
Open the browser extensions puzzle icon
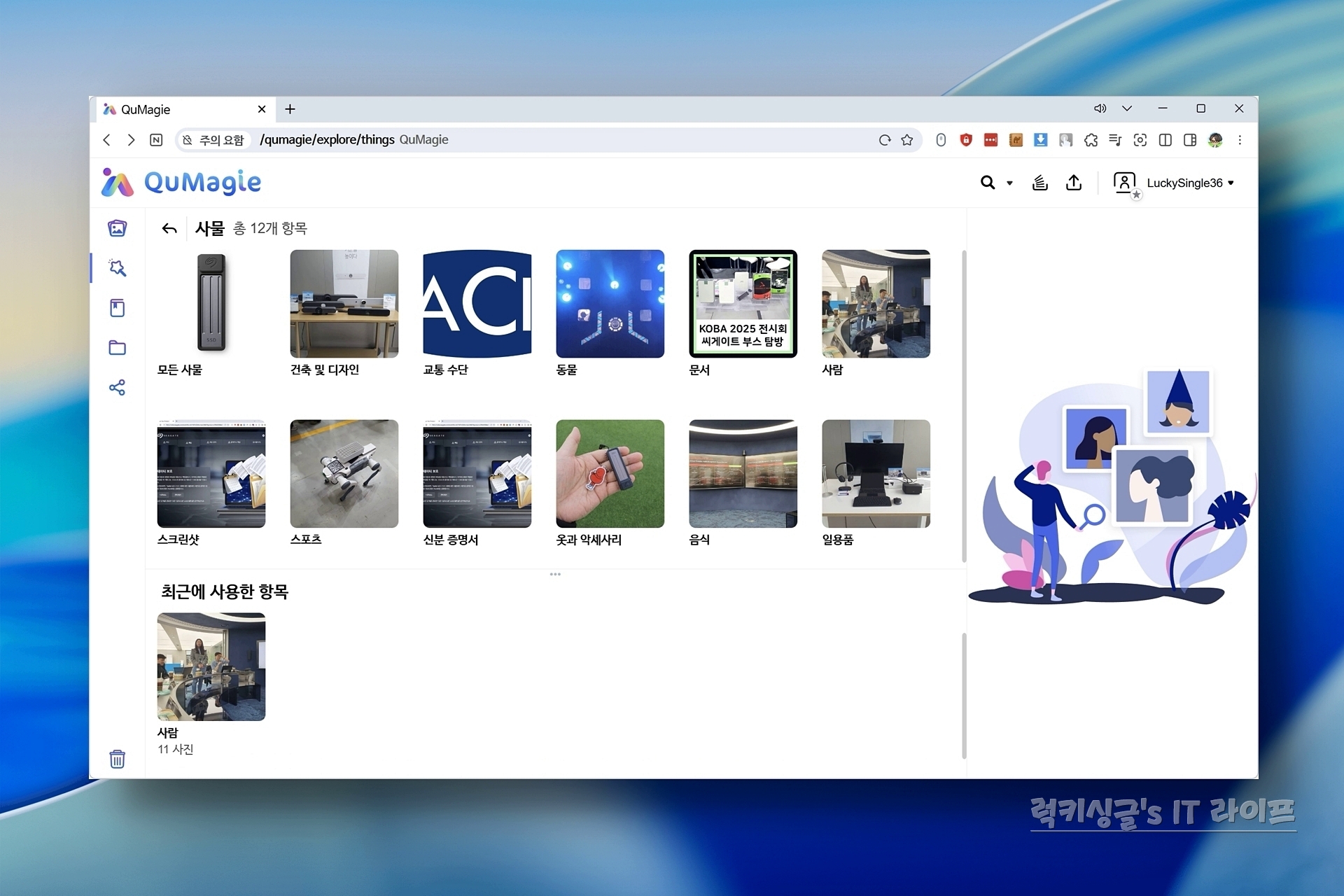[x=1091, y=140]
